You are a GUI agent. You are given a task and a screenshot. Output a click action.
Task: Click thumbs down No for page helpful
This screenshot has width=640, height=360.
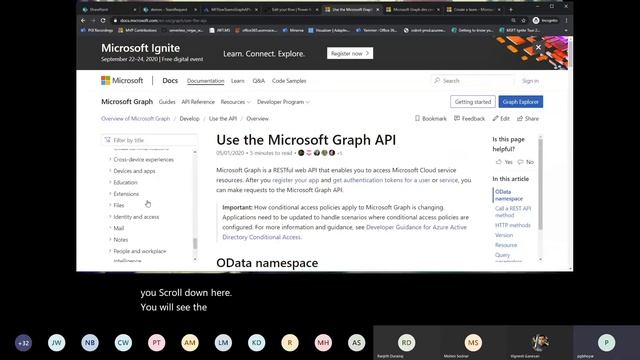pos(526,162)
